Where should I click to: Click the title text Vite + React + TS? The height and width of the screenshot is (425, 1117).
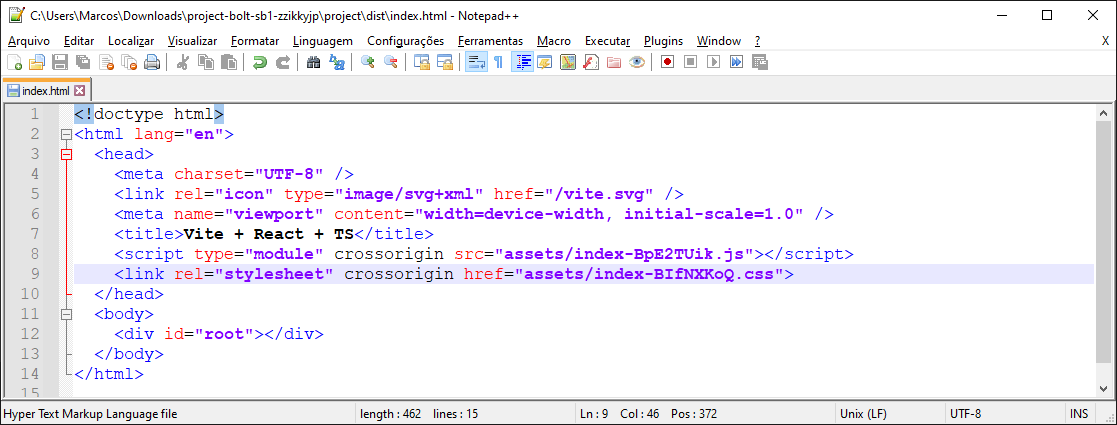click(x=269, y=234)
